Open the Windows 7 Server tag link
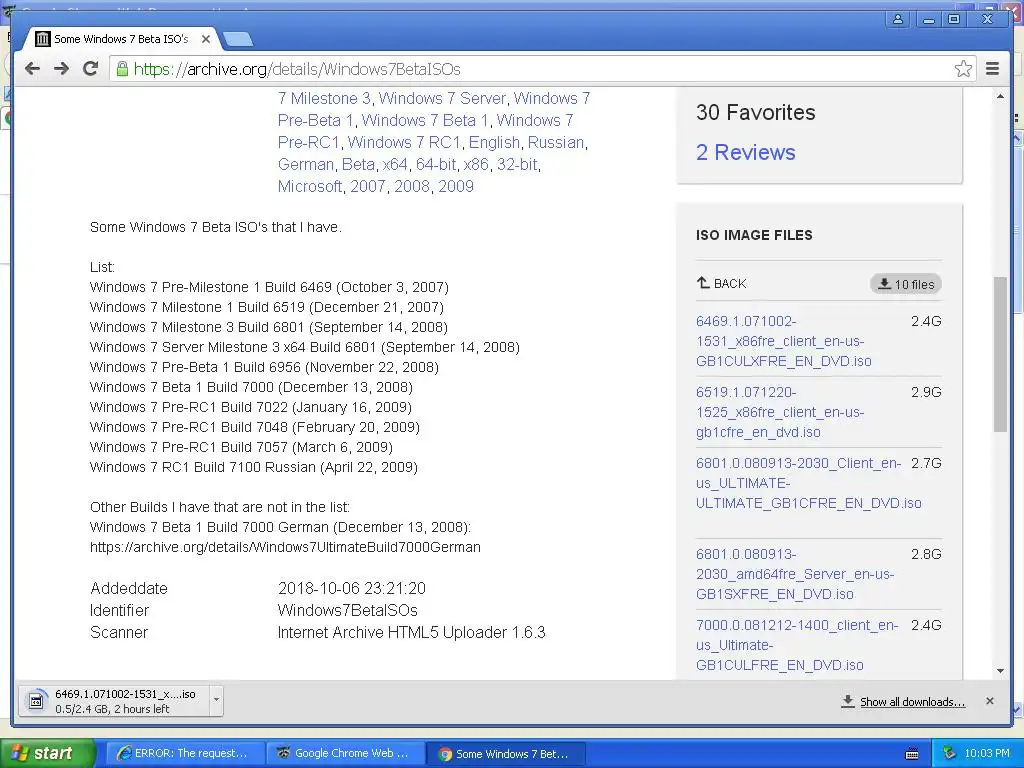 442,99
